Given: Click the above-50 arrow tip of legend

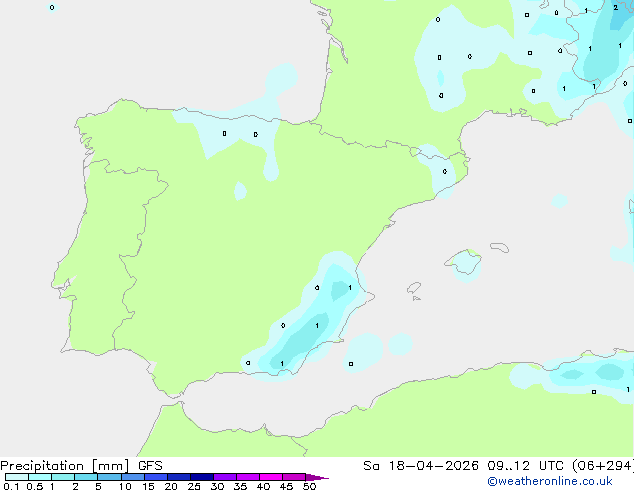Looking at the screenshot, I should (317, 477).
